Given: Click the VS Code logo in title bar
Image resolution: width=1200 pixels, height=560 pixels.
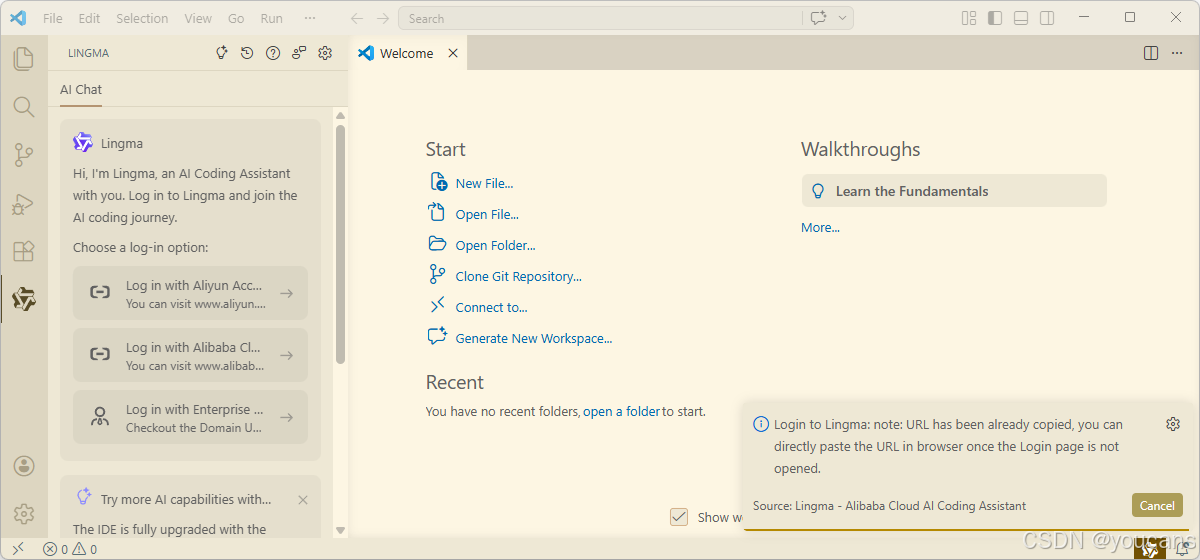Looking at the screenshot, I should (18, 18).
